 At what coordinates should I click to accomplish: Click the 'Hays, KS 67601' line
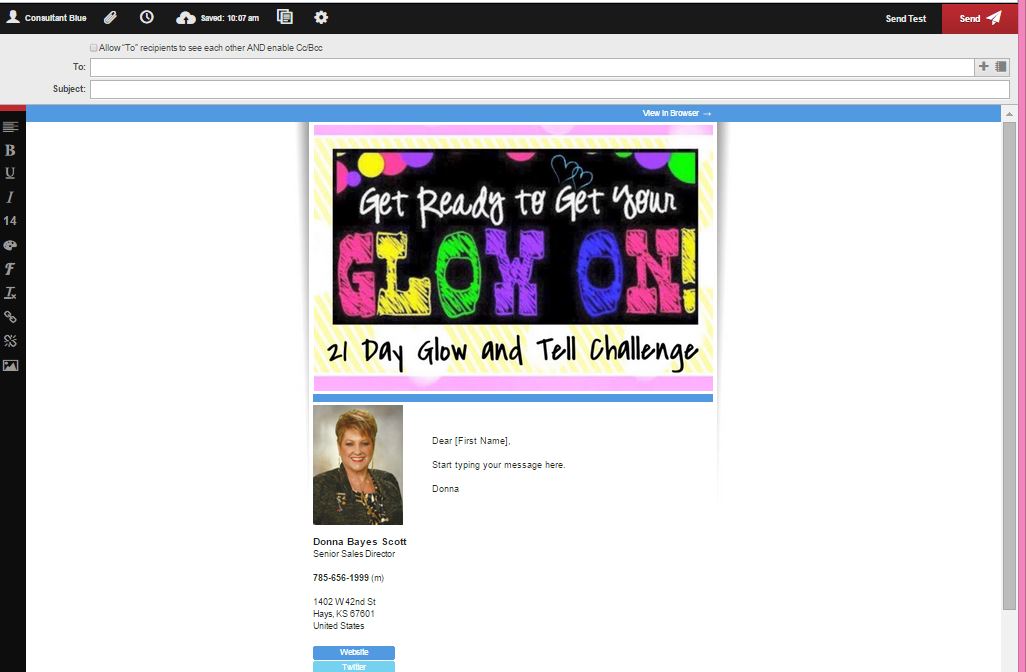pyautogui.click(x=344, y=614)
